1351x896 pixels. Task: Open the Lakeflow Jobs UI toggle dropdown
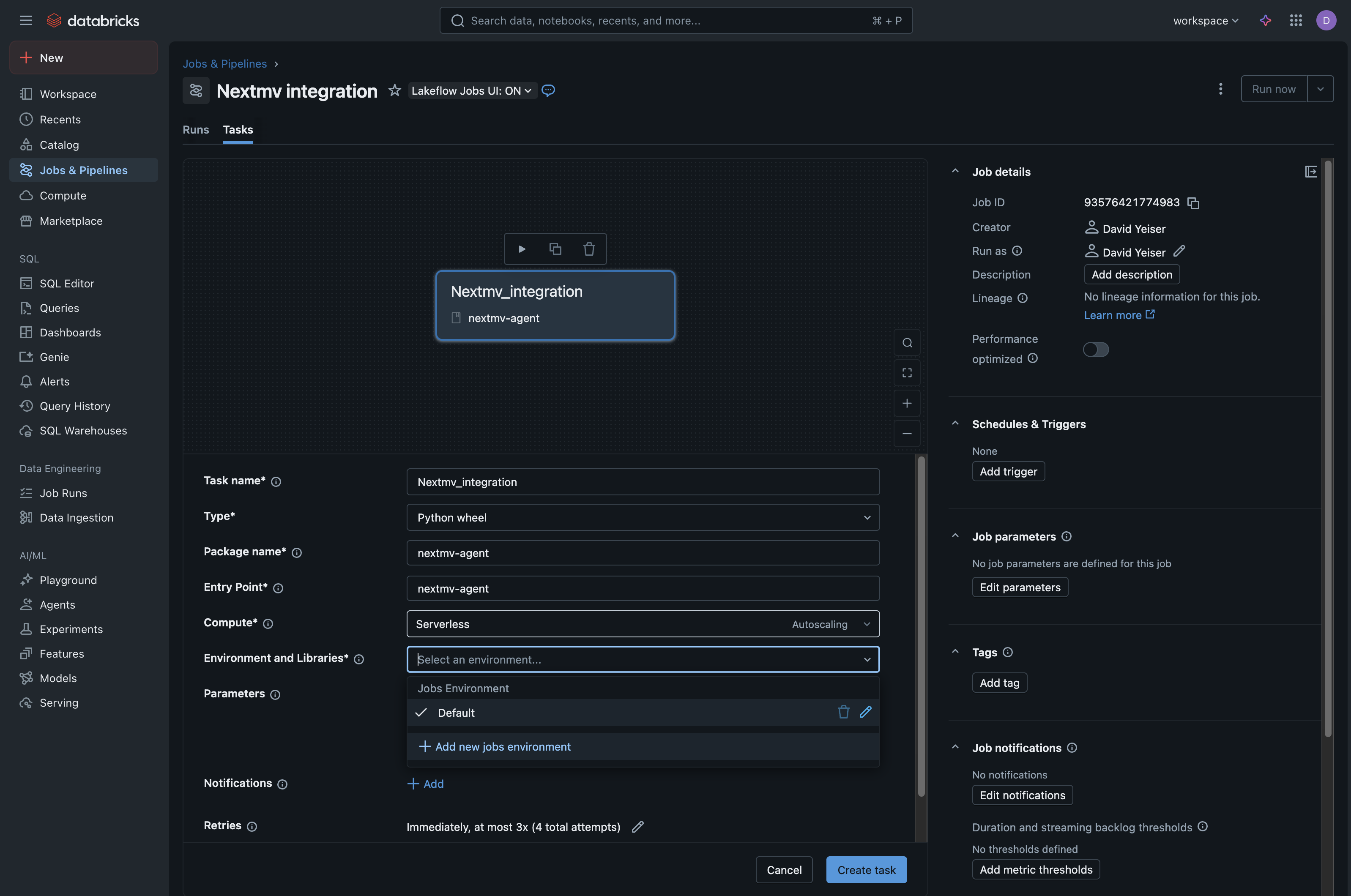[471, 90]
